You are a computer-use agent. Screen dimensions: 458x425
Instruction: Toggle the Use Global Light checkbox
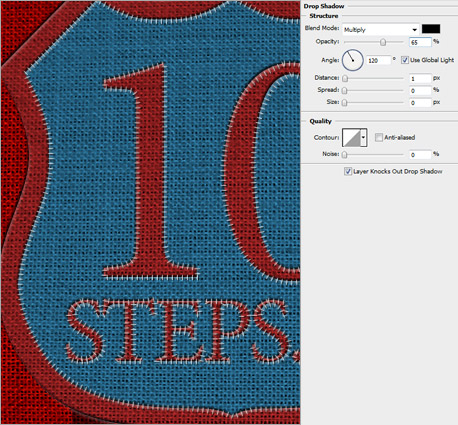click(405, 60)
